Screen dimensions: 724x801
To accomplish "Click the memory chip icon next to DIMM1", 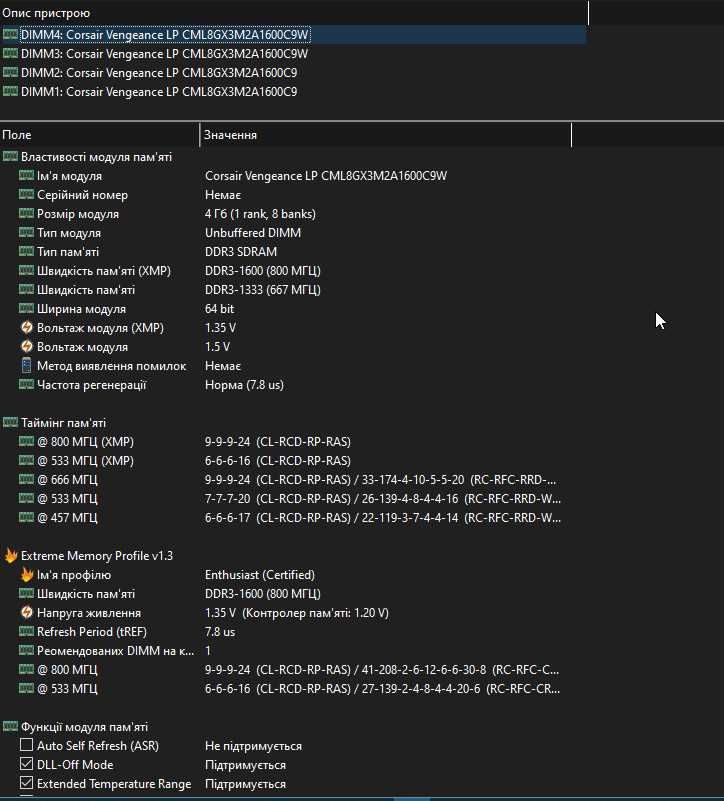I will [x=10, y=91].
